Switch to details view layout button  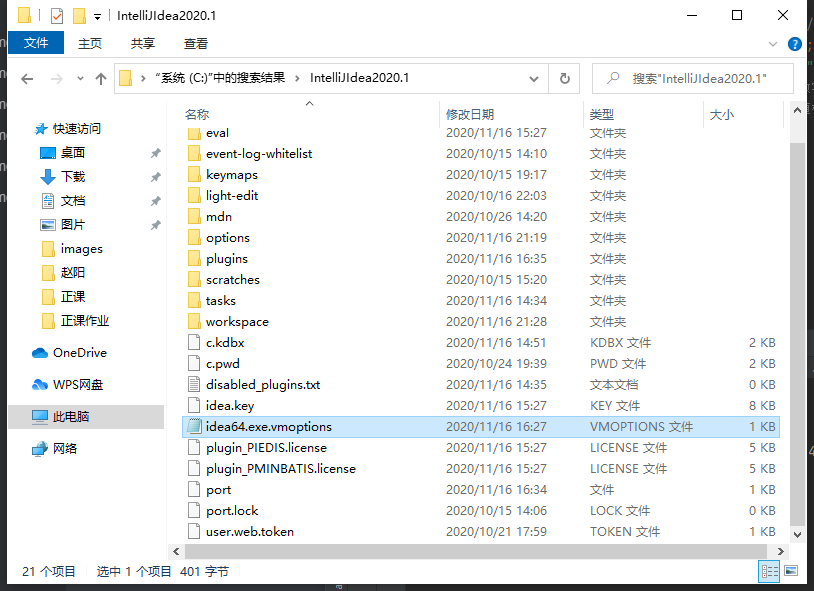[769, 572]
